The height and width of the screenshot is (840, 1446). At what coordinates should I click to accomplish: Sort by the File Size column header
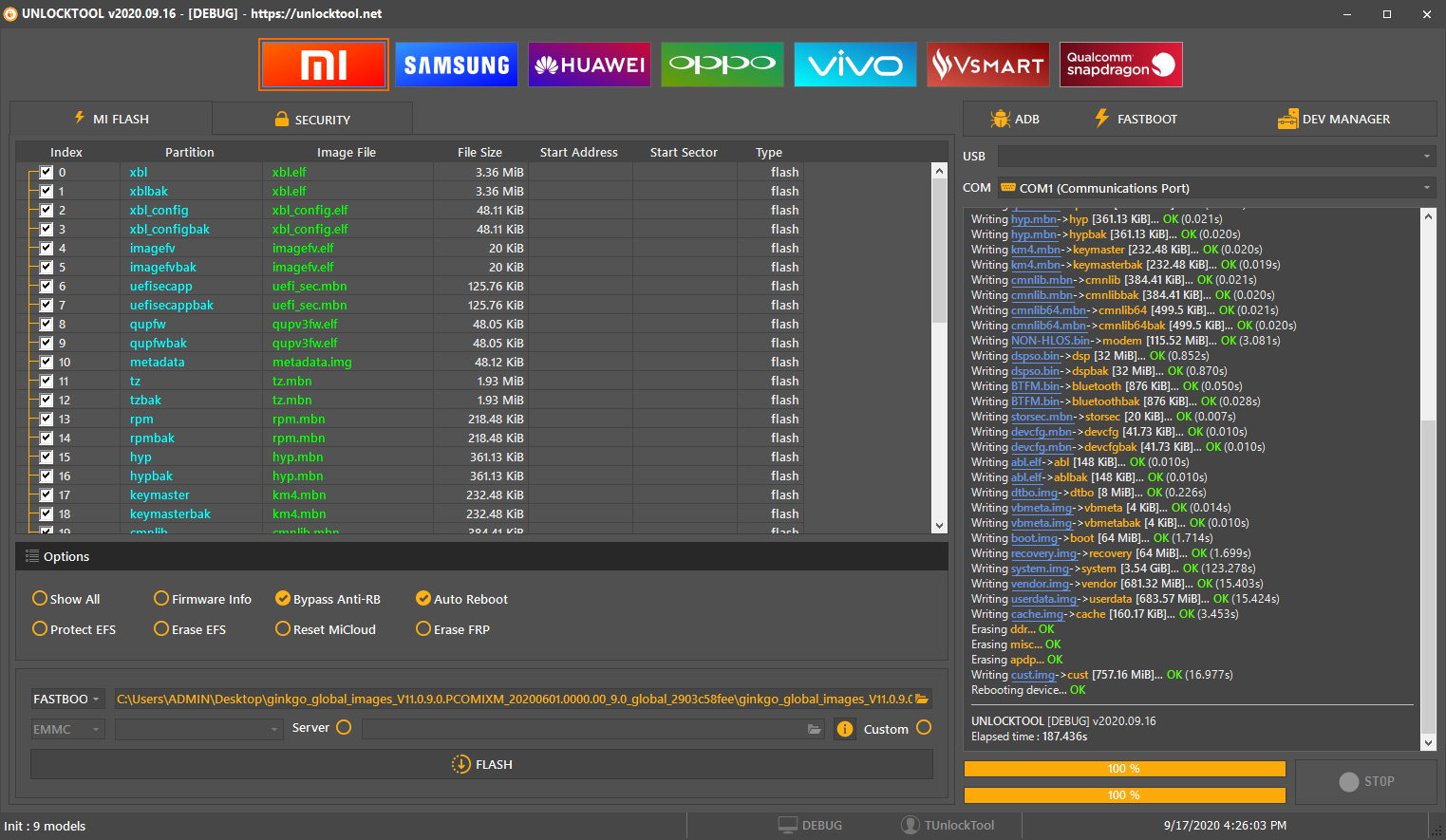(x=479, y=152)
